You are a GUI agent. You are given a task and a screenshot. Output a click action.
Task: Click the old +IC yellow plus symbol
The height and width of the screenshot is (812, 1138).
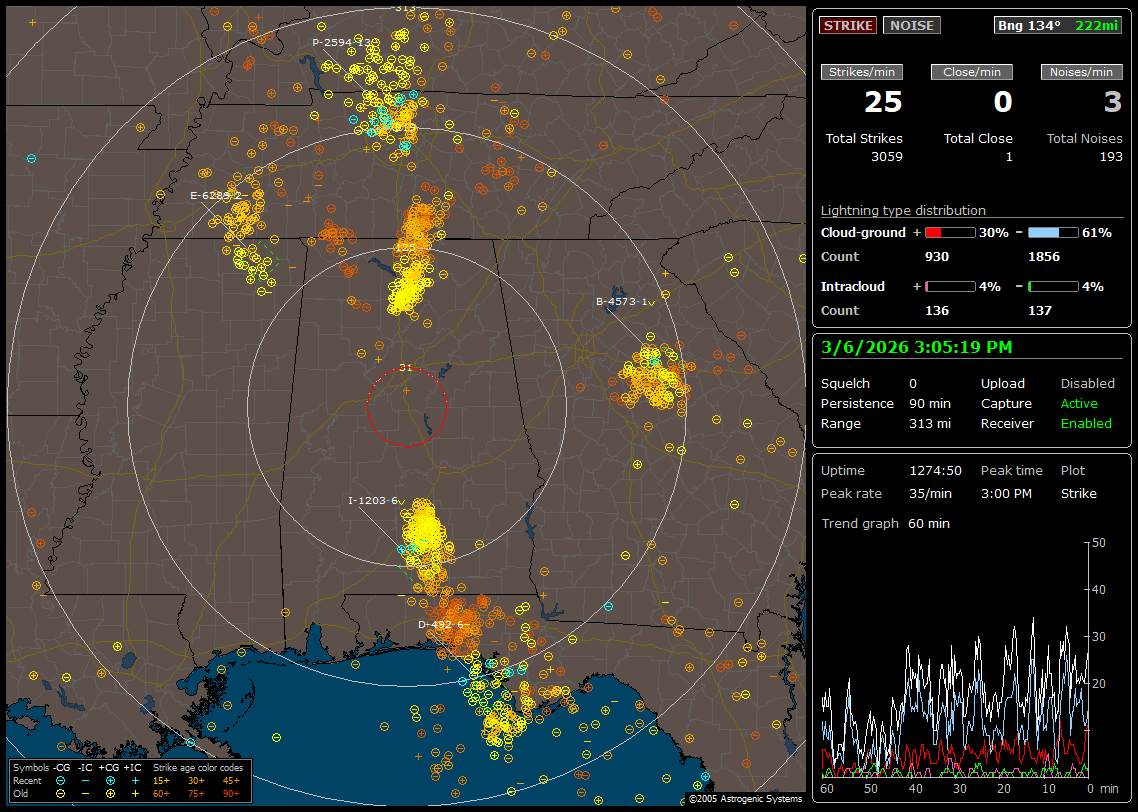135,792
